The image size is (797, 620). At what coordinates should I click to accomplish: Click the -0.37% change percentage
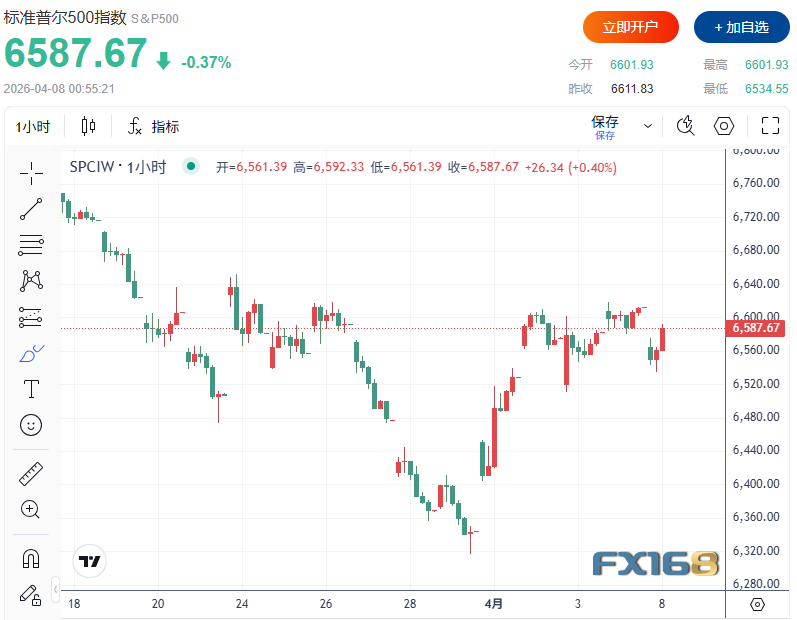click(x=206, y=63)
